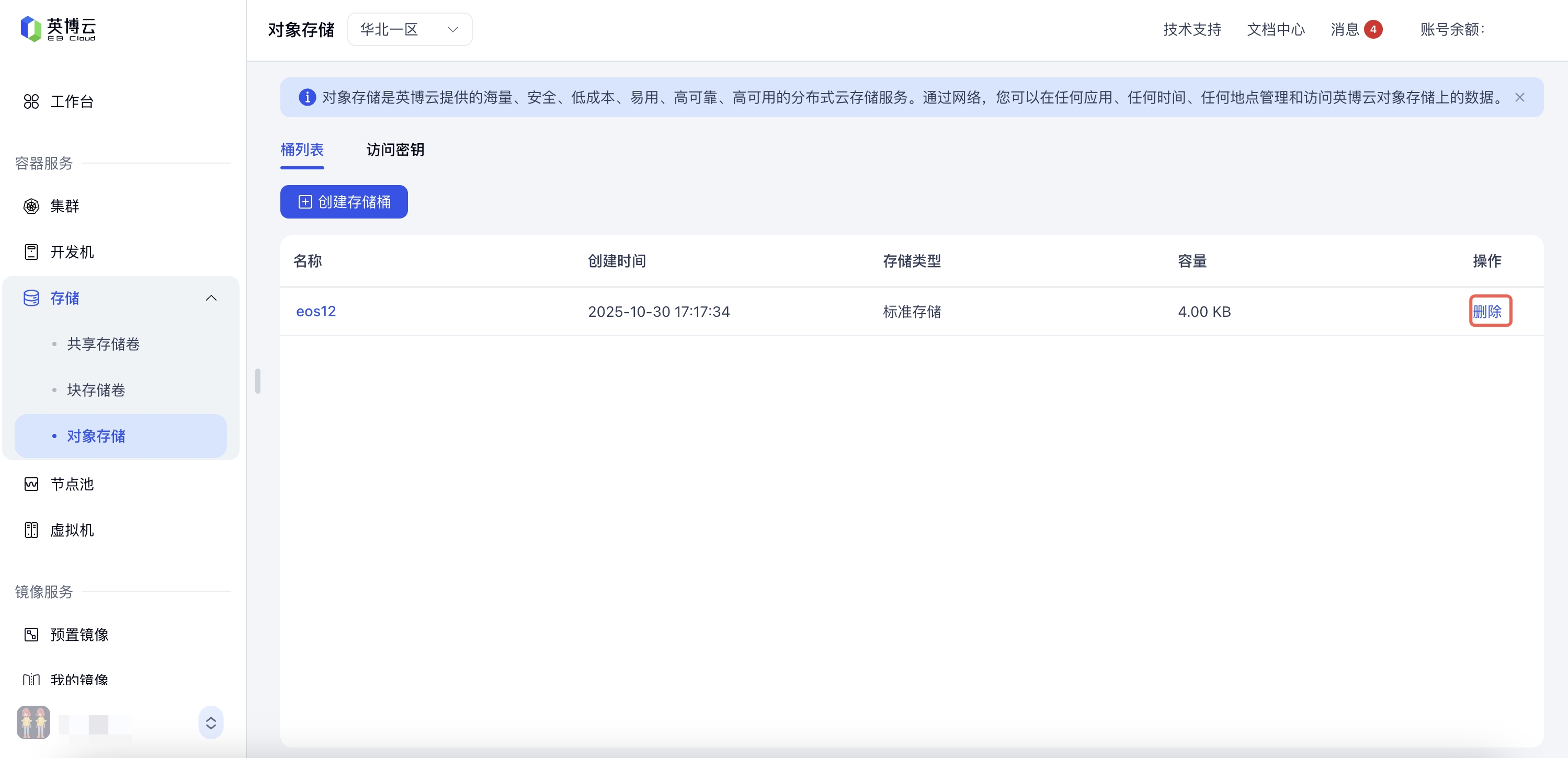The height and width of the screenshot is (758, 1568).
Task: Click the 集群 cluster icon
Action: pos(31,206)
